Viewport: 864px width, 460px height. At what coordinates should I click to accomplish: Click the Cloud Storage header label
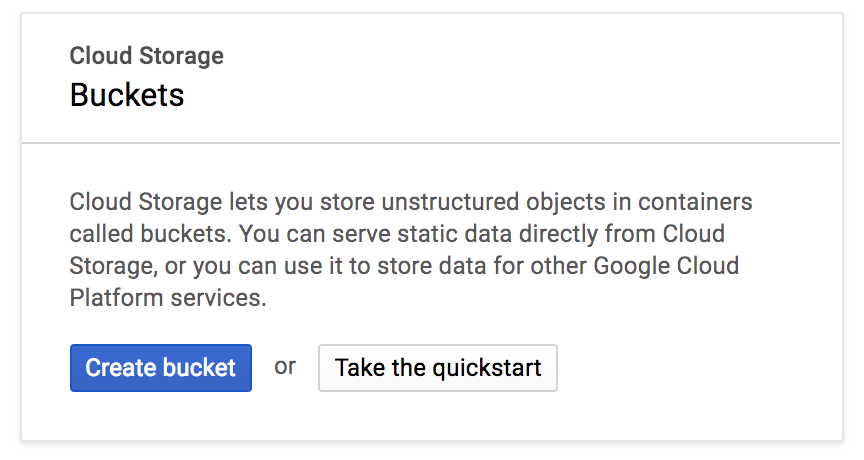[x=147, y=56]
